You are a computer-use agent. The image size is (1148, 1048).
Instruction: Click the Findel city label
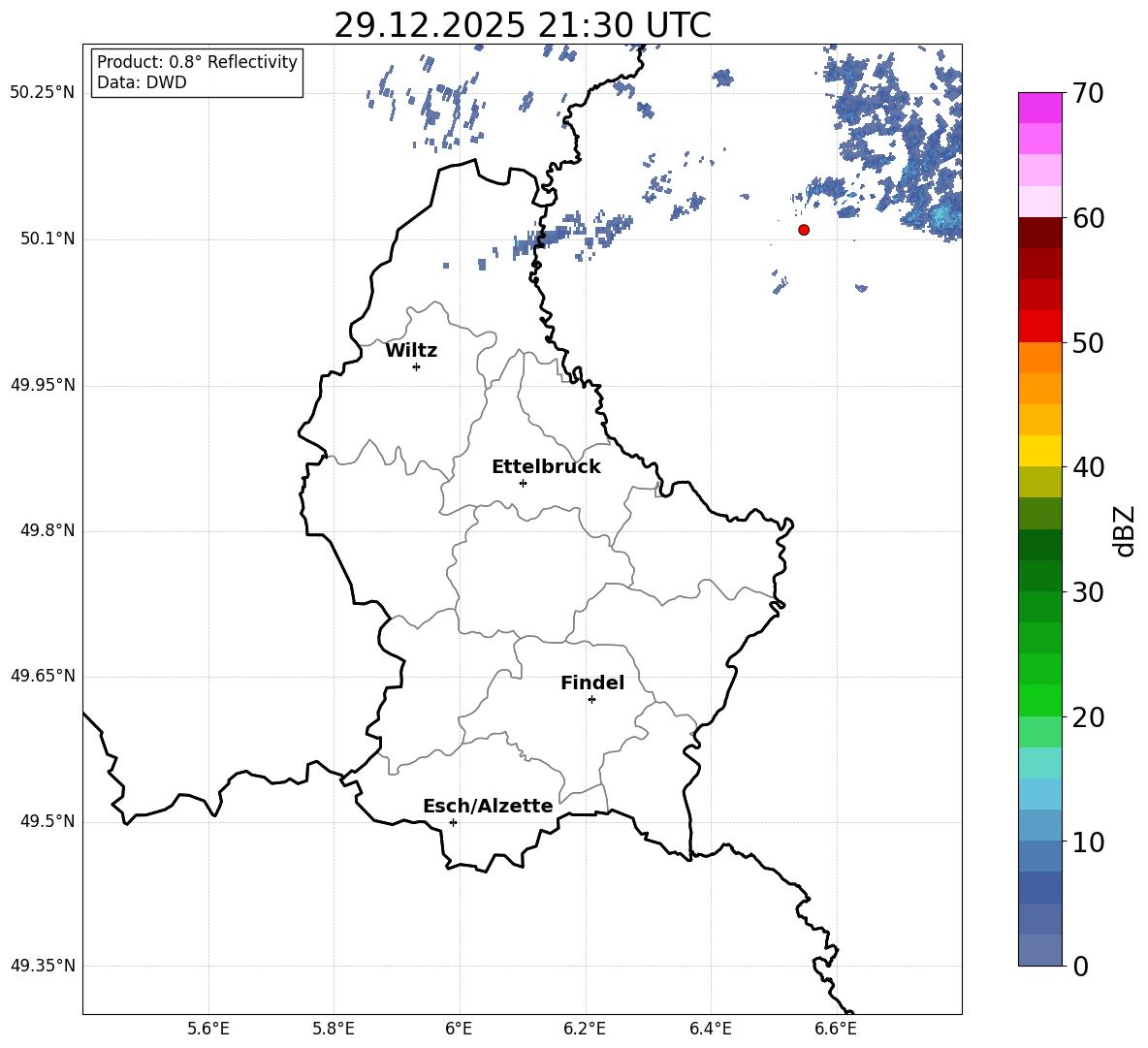(x=592, y=683)
